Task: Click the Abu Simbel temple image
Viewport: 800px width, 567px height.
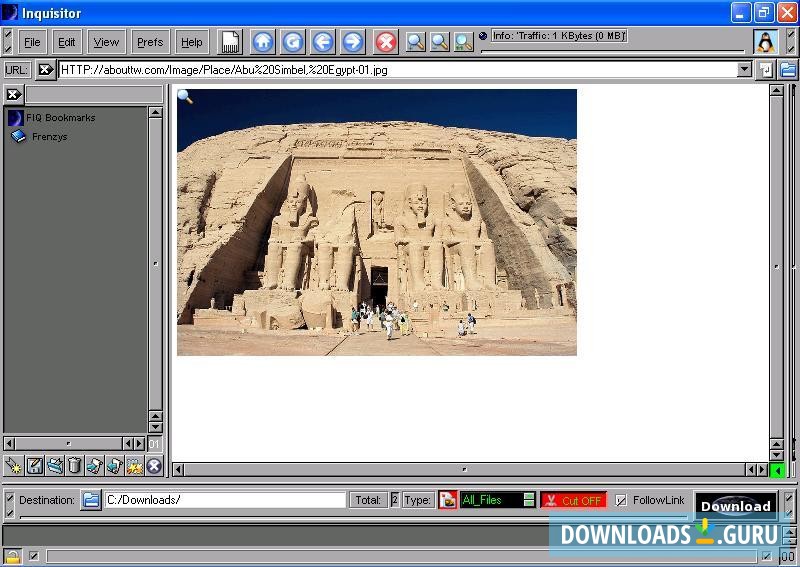Action: tap(377, 222)
